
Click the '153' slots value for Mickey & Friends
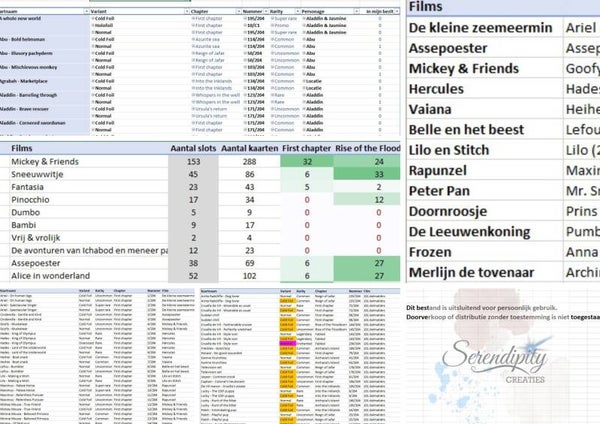[193, 161]
